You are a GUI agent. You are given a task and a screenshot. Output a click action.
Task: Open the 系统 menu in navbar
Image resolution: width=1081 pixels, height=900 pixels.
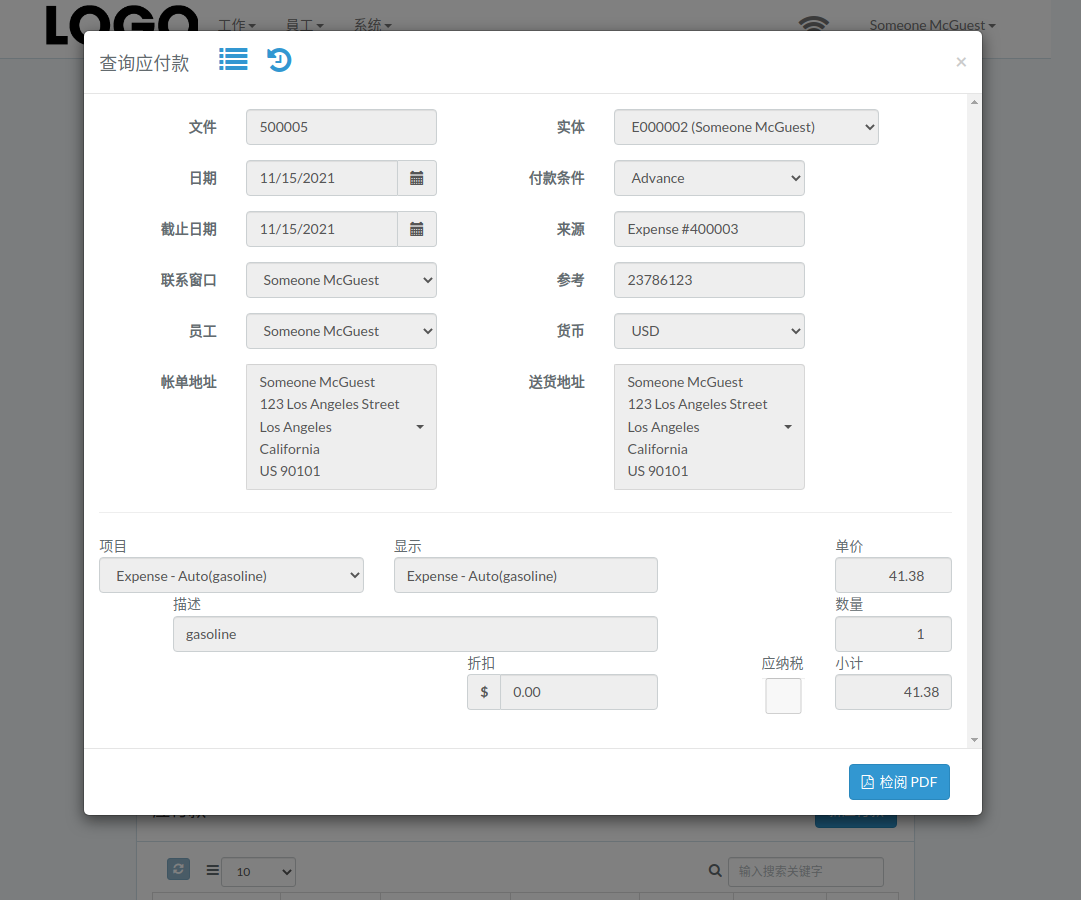(372, 25)
